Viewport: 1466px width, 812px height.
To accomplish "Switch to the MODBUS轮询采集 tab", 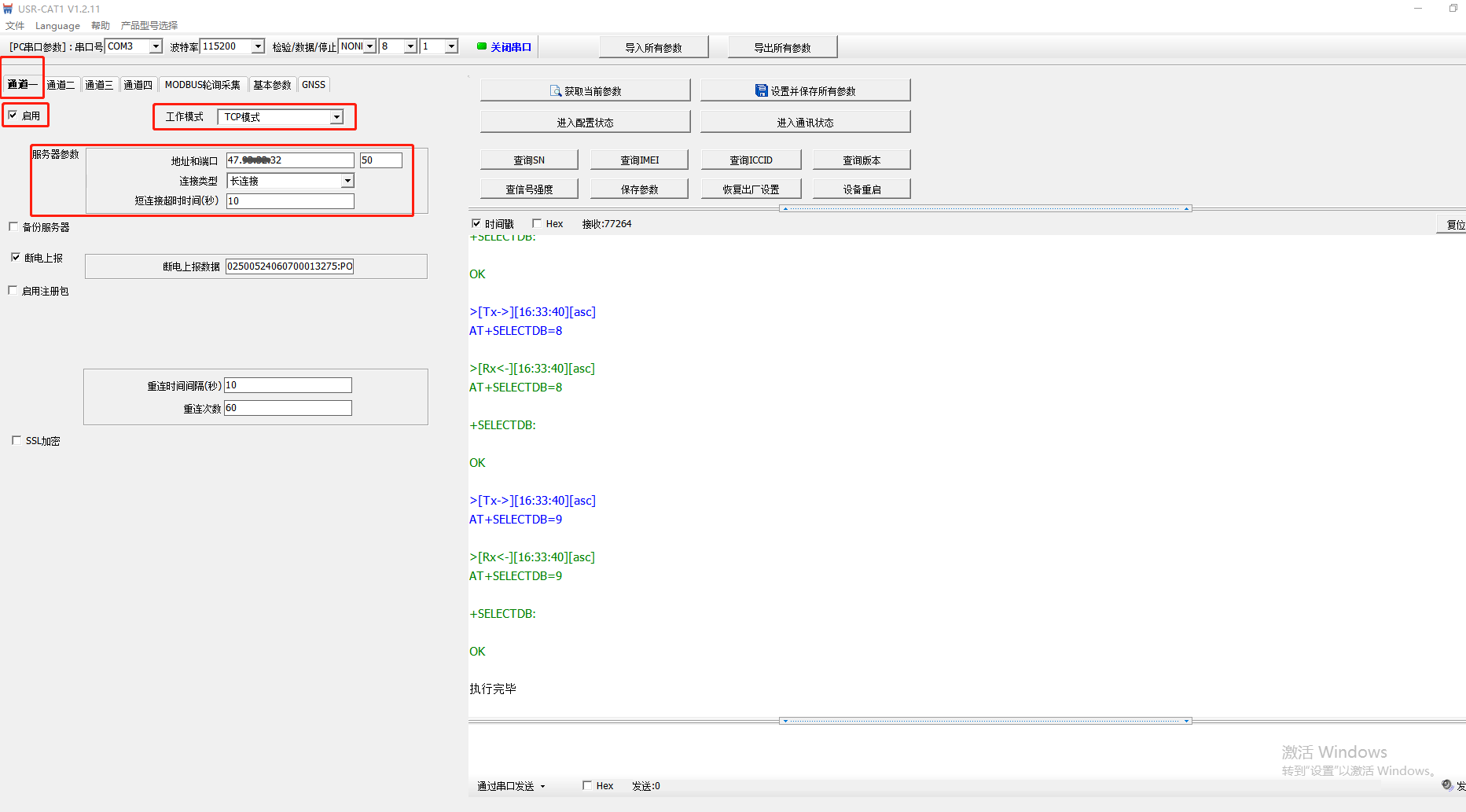I will (x=202, y=85).
